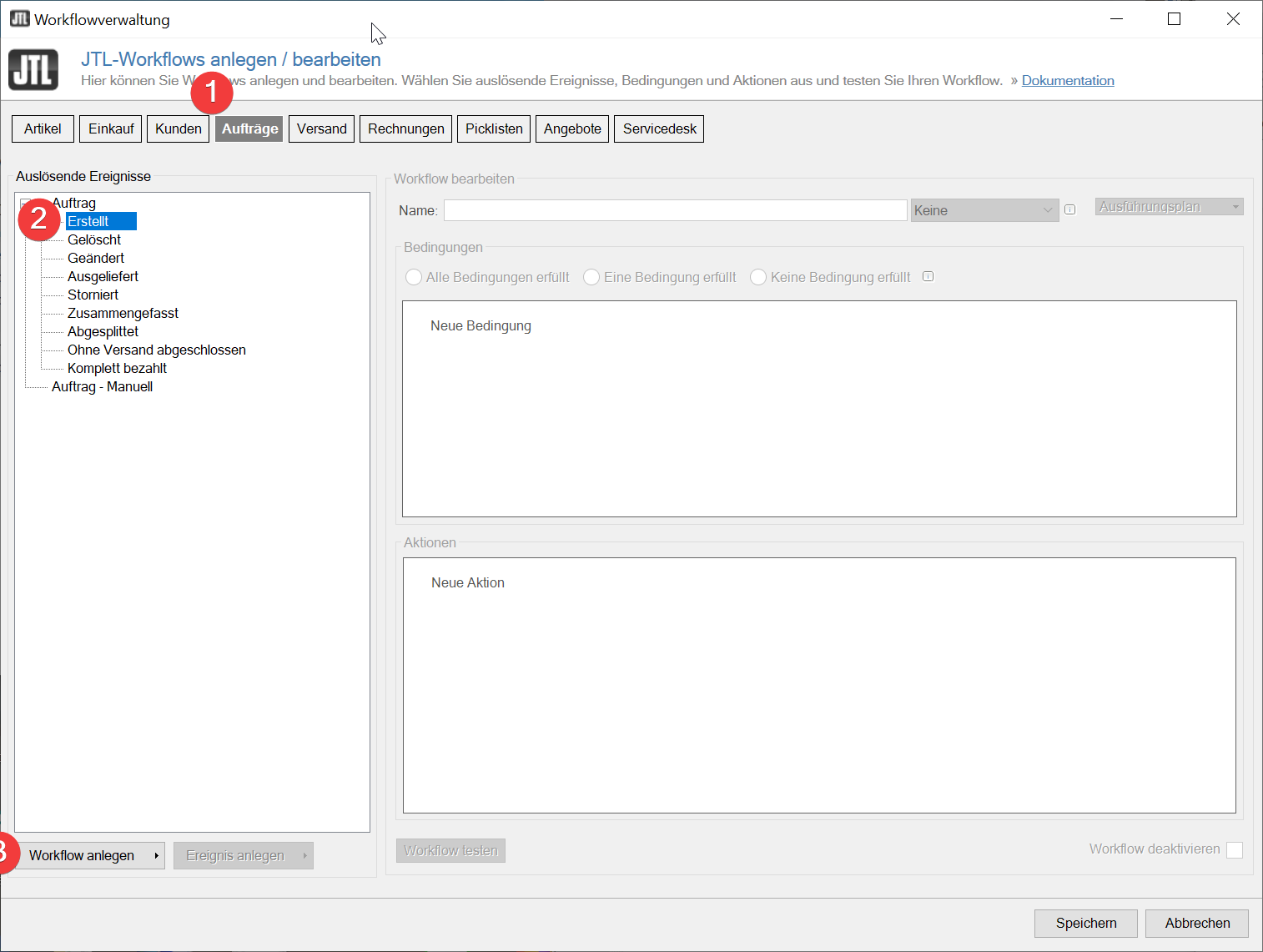The width and height of the screenshot is (1263, 952).
Task: Click Neue Bedingung in conditions box
Action: click(481, 326)
